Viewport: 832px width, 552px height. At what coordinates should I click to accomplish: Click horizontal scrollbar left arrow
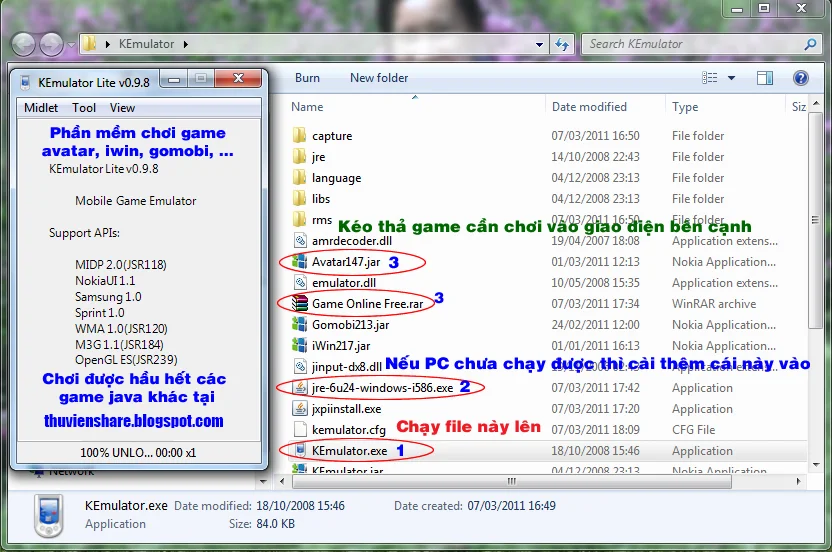click(282, 481)
